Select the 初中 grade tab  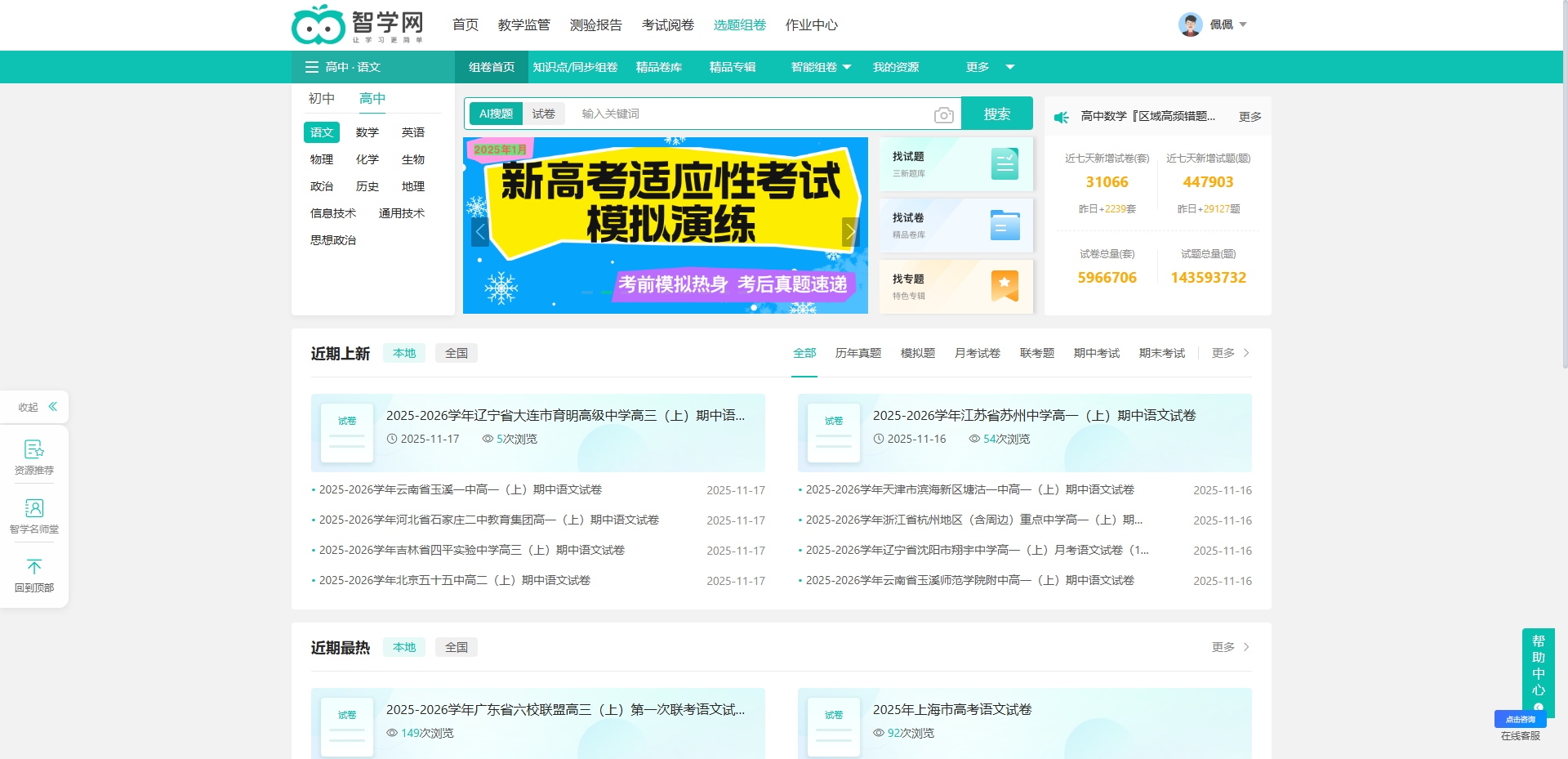point(321,98)
